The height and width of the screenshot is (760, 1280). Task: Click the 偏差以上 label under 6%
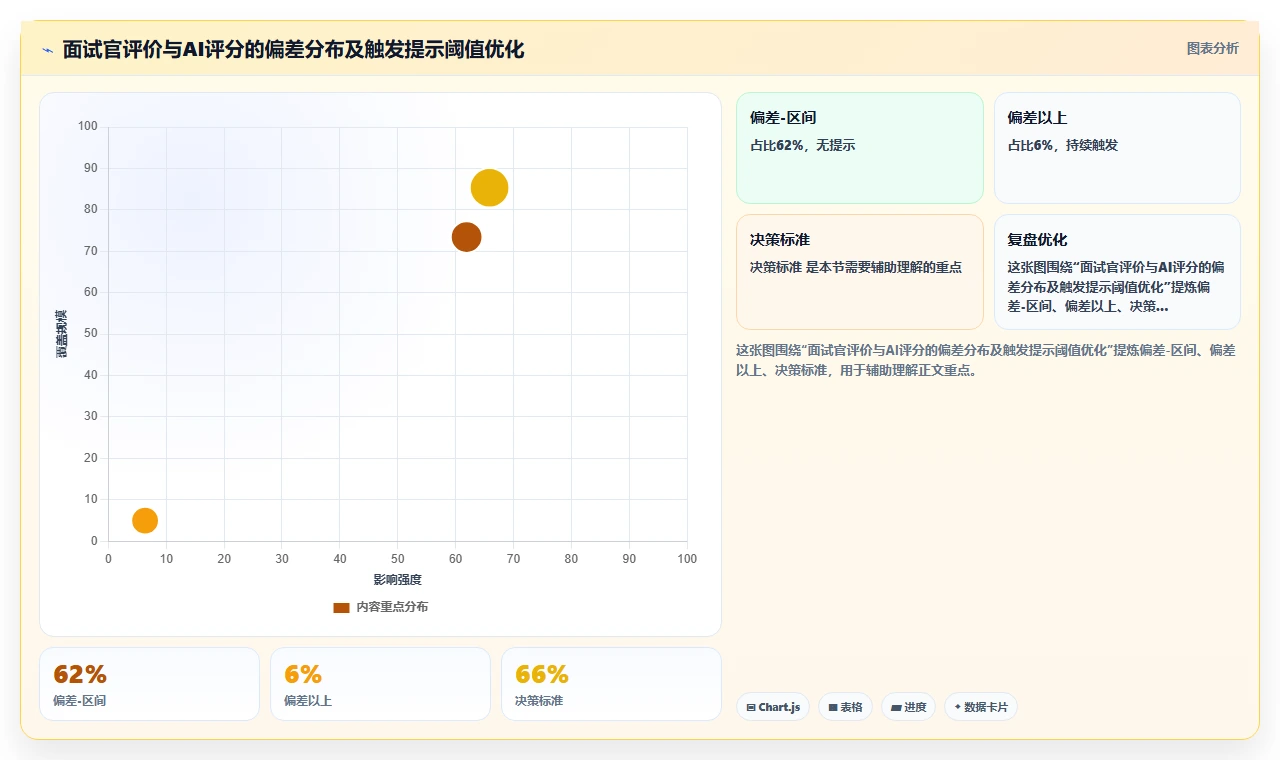click(x=308, y=701)
